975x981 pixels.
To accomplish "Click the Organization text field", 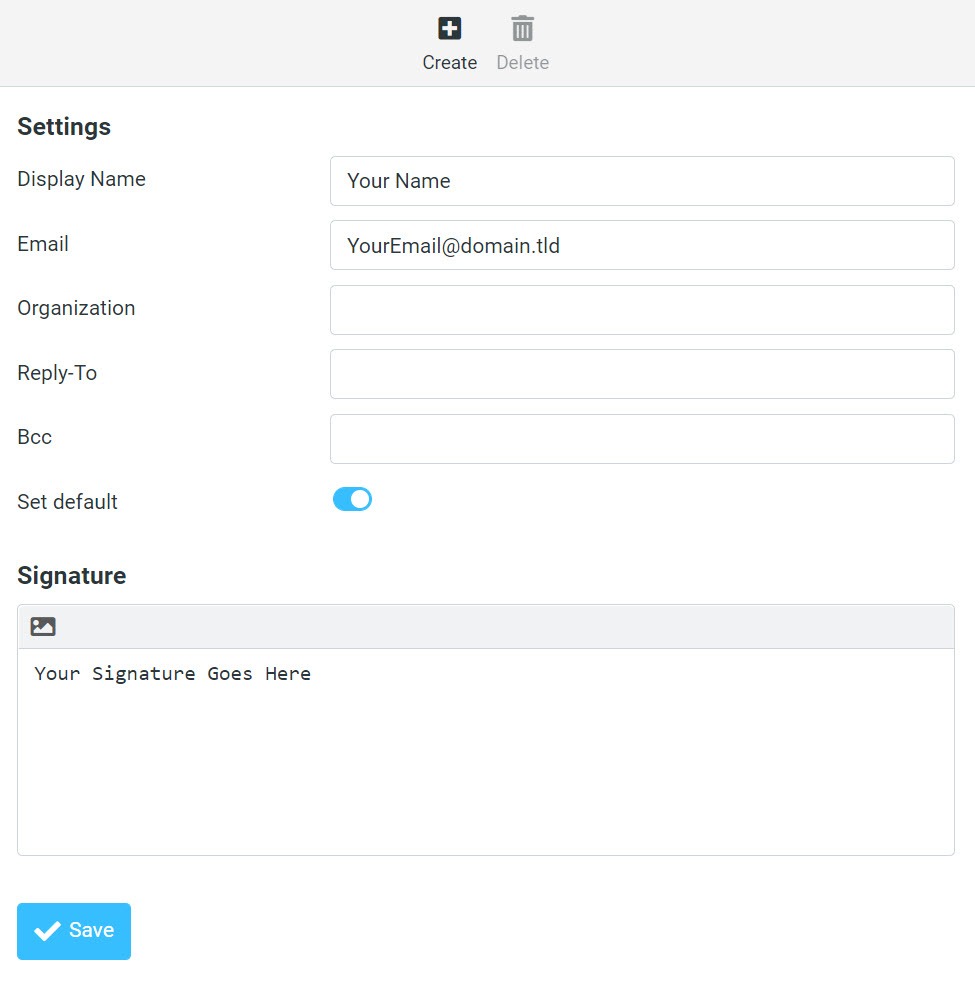I will pyautogui.click(x=642, y=310).
